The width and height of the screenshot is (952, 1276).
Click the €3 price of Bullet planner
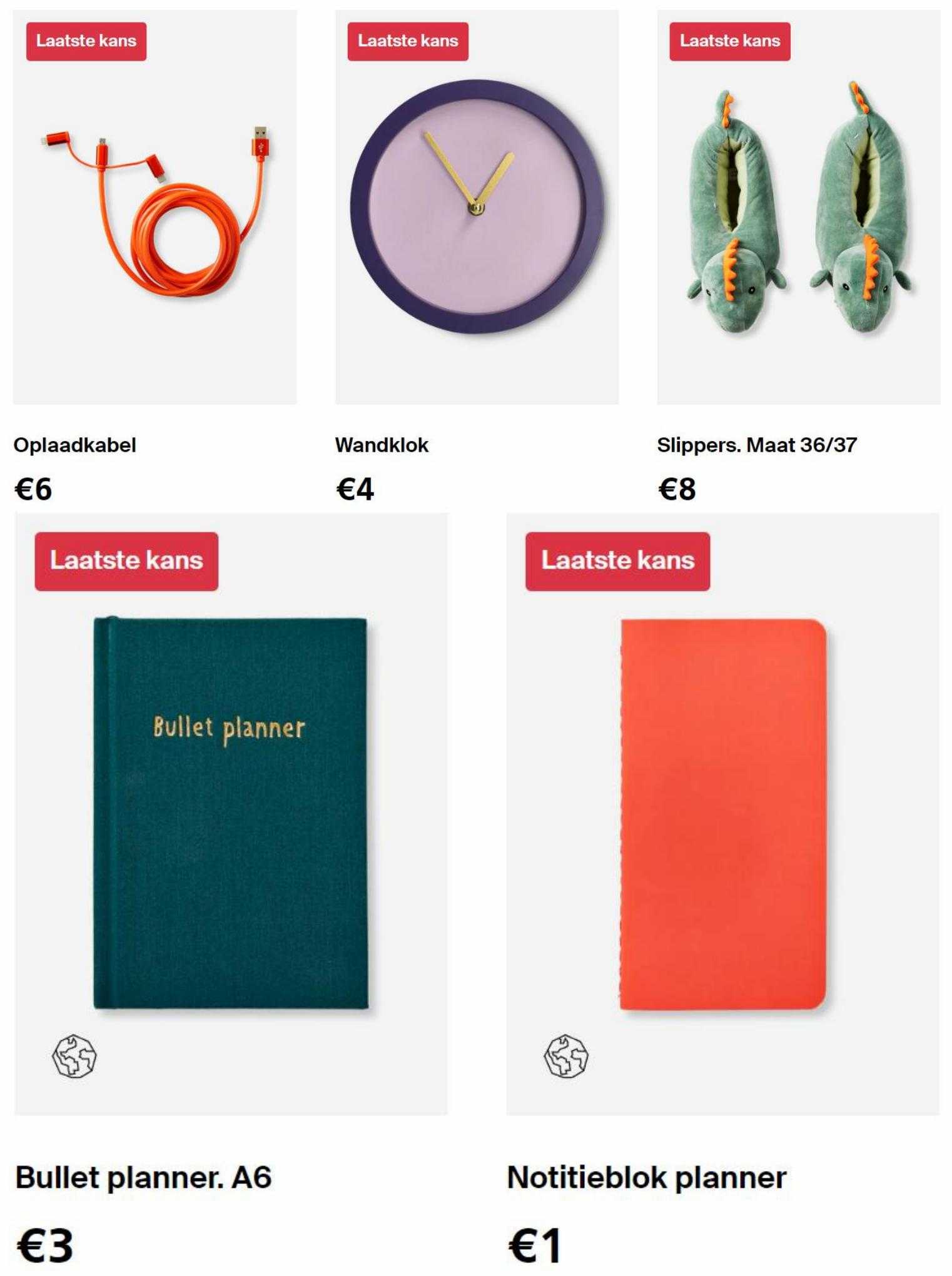(44, 1246)
